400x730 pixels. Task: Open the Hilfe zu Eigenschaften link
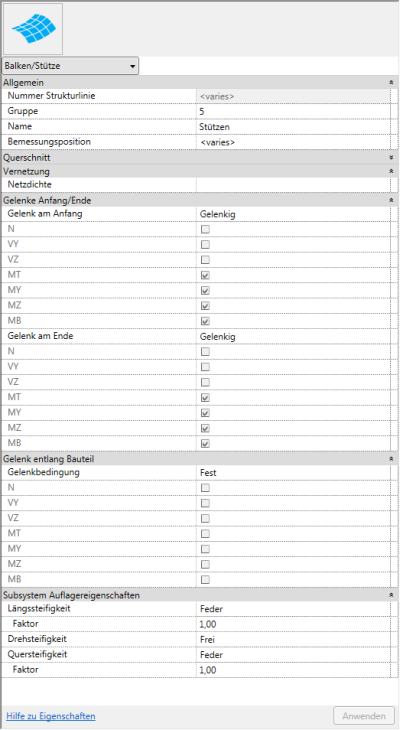(51, 716)
